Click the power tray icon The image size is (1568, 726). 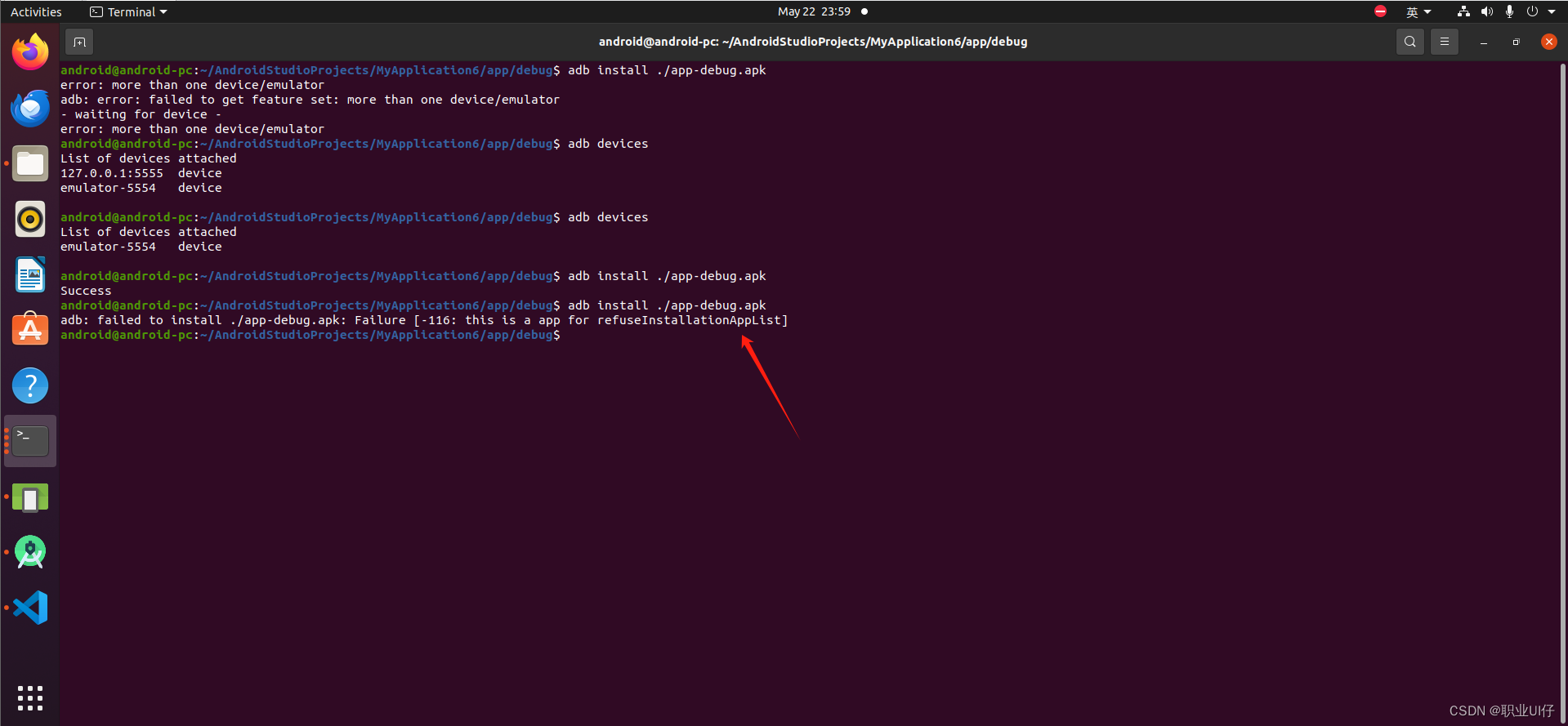point(1532,11)
